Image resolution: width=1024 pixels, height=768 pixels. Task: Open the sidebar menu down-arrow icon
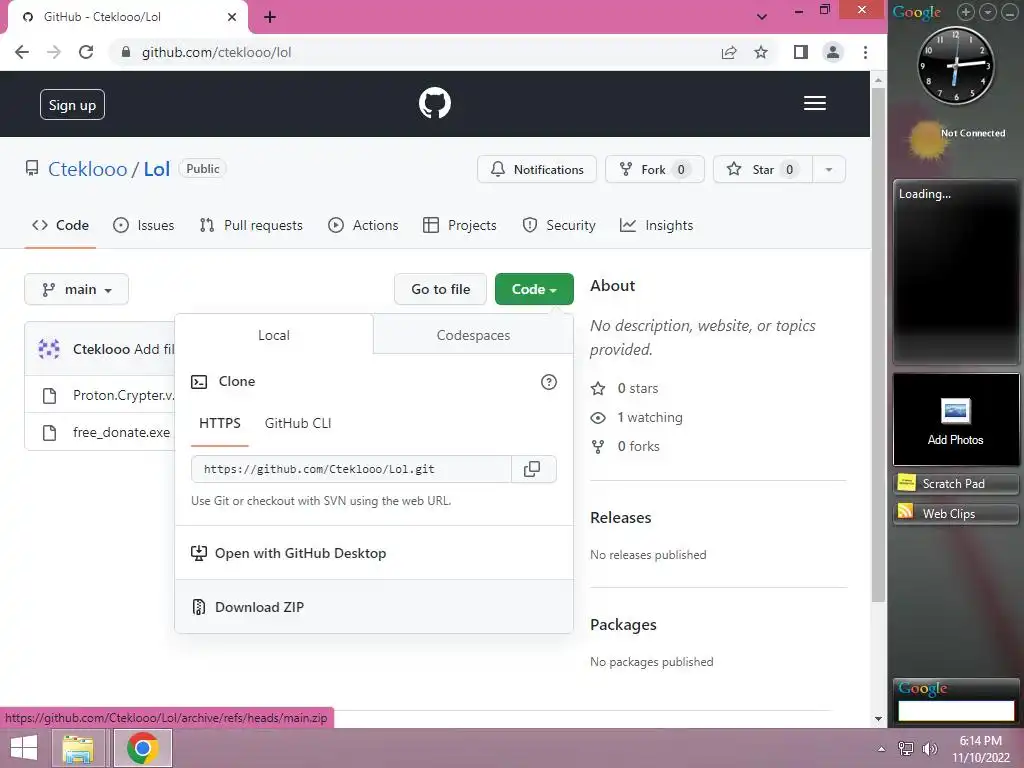(x=988, y=12)
